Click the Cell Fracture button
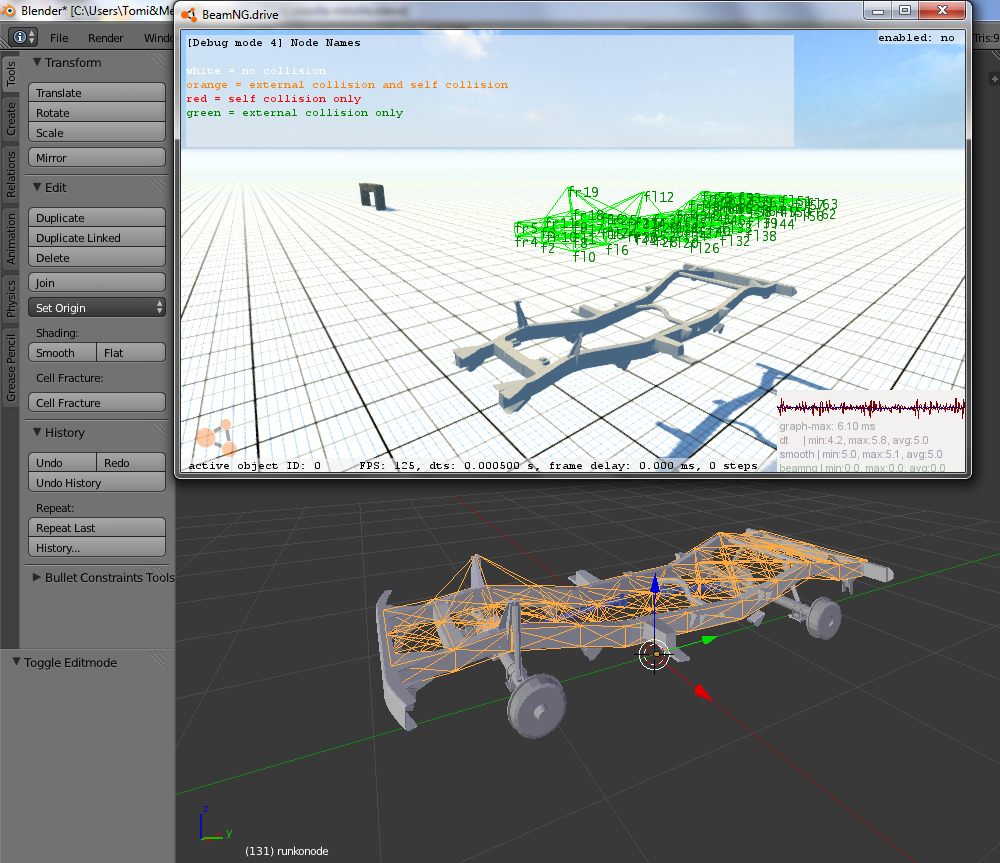 pos(97,402)
